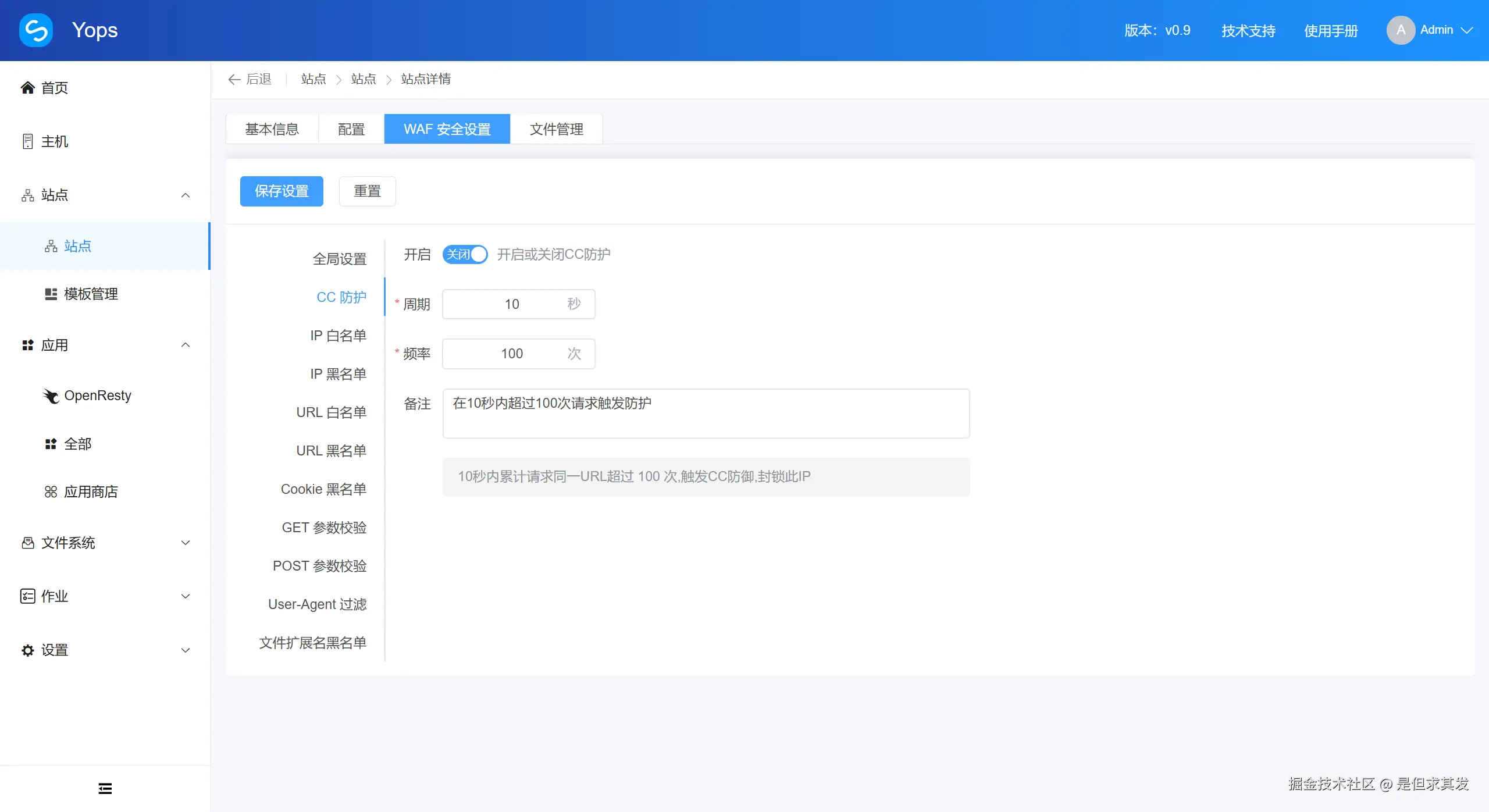Viewport: 1489px width, 812px height.
Task: Click the Yops logo icon
Action: (36, 30)
